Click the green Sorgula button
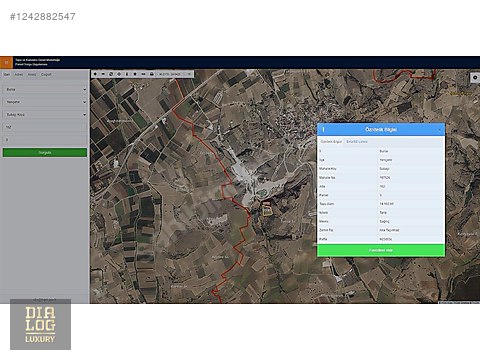 45,152
